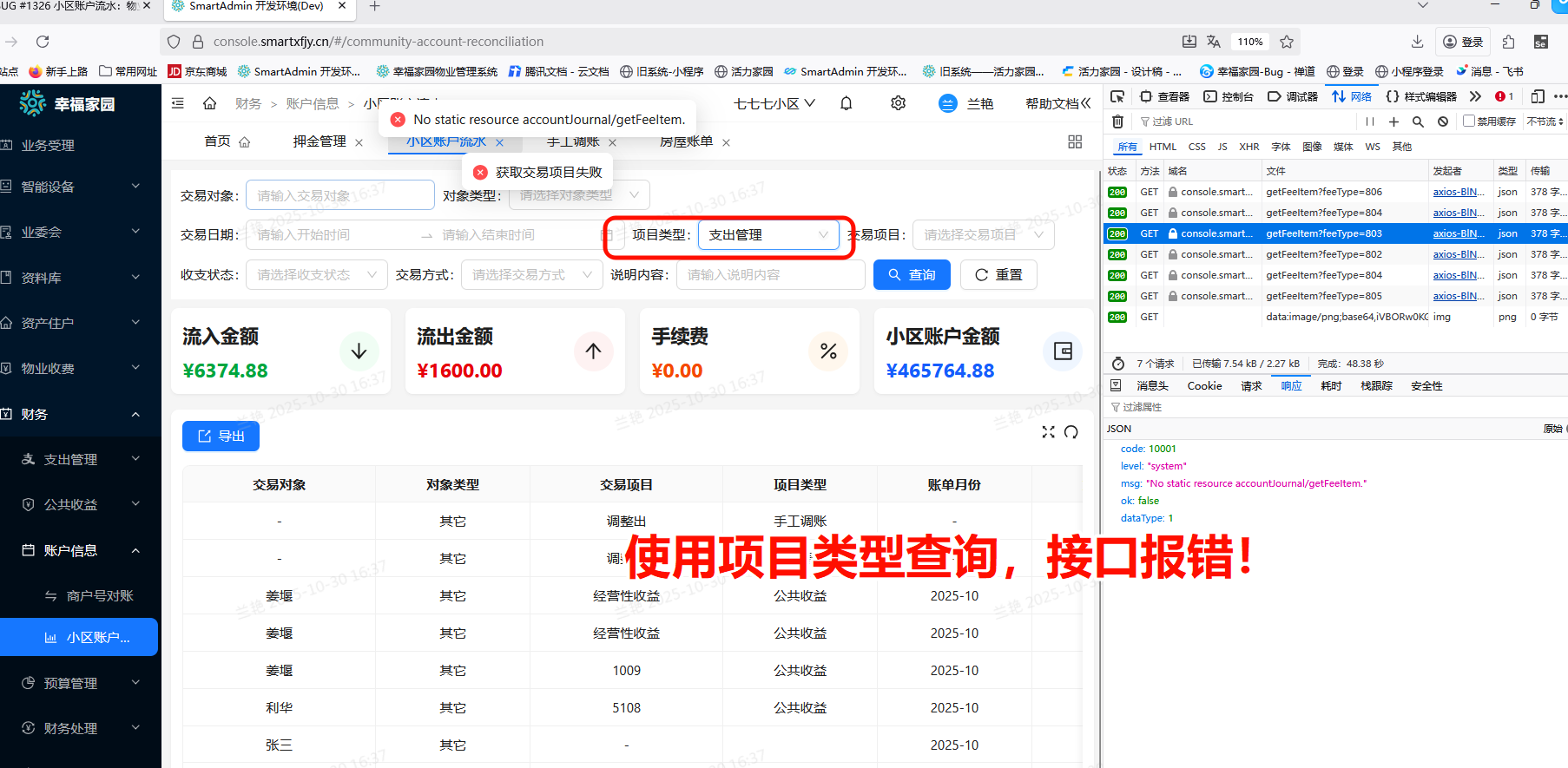Click the notification bell icon
The height and width of the screenshot is (768, 1568).
846,103
